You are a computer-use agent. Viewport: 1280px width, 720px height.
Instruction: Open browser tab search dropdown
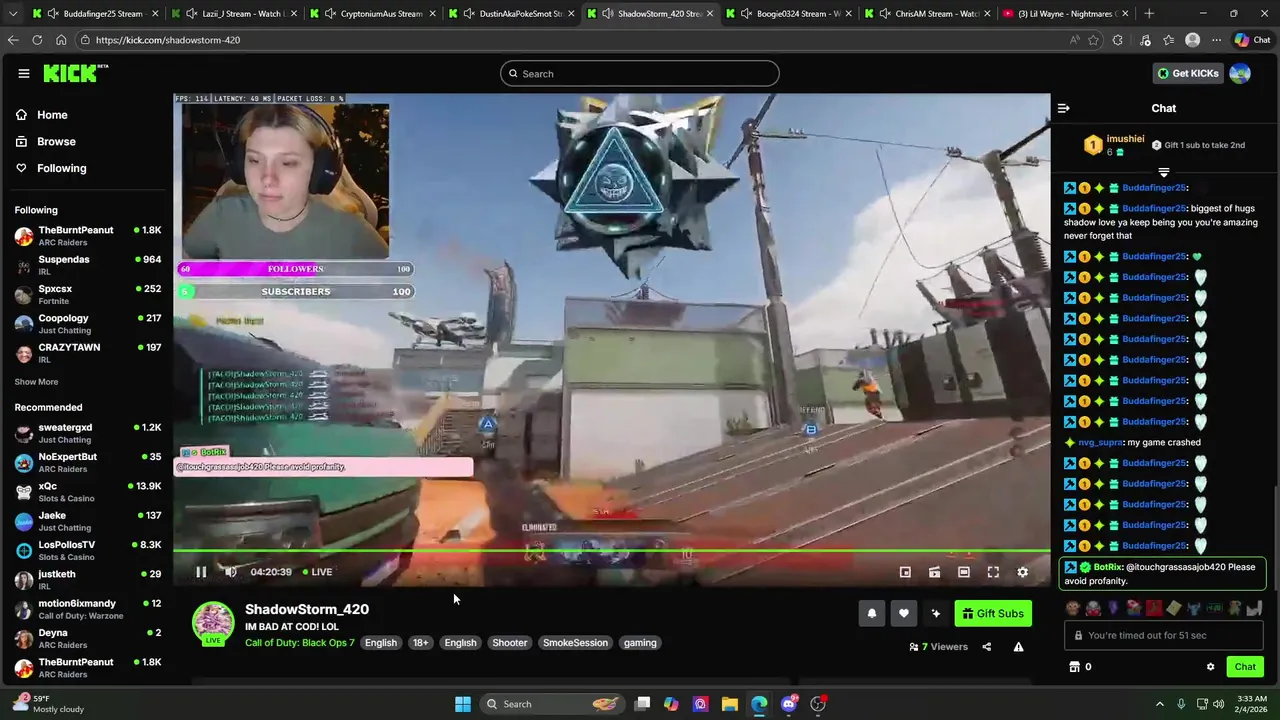[12, 14]
